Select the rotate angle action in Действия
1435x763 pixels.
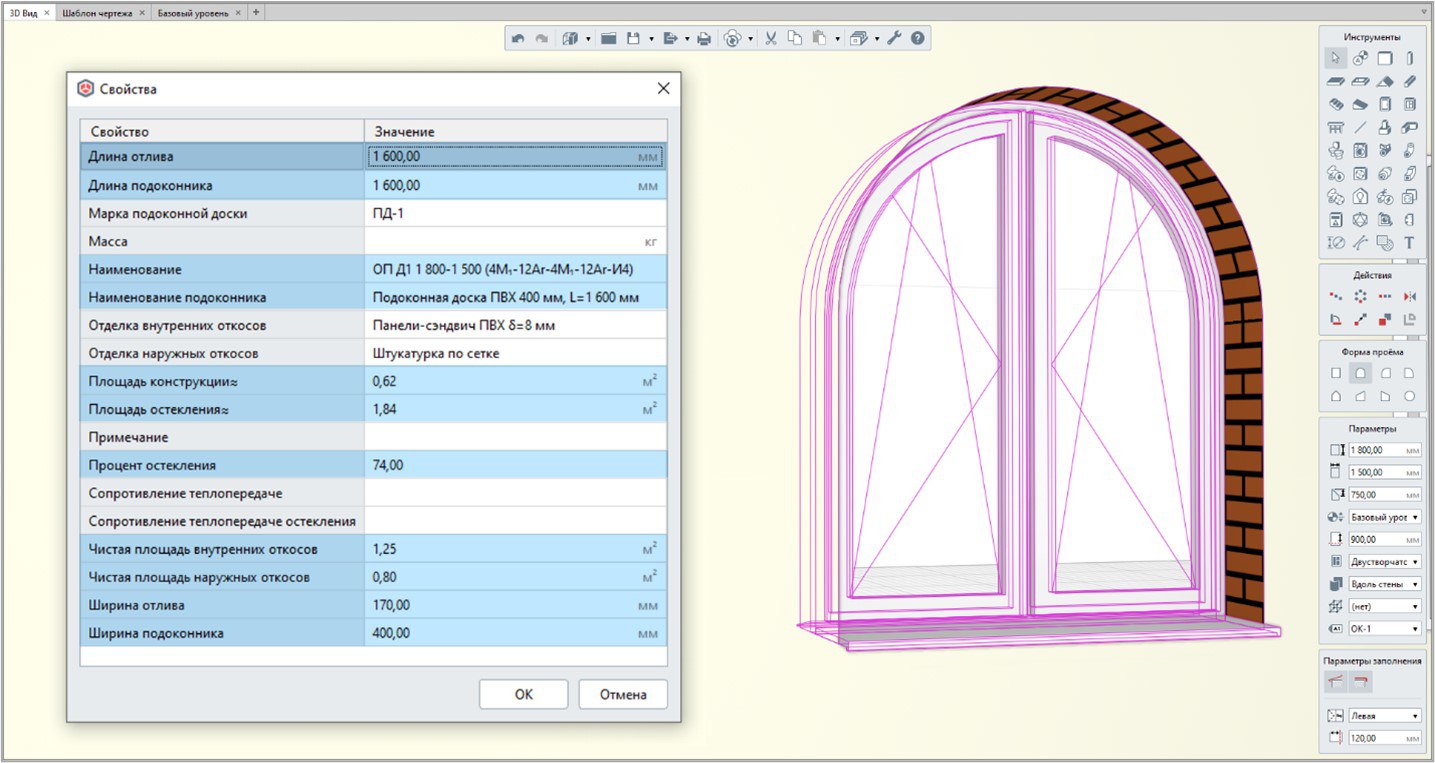[1335, 320]
